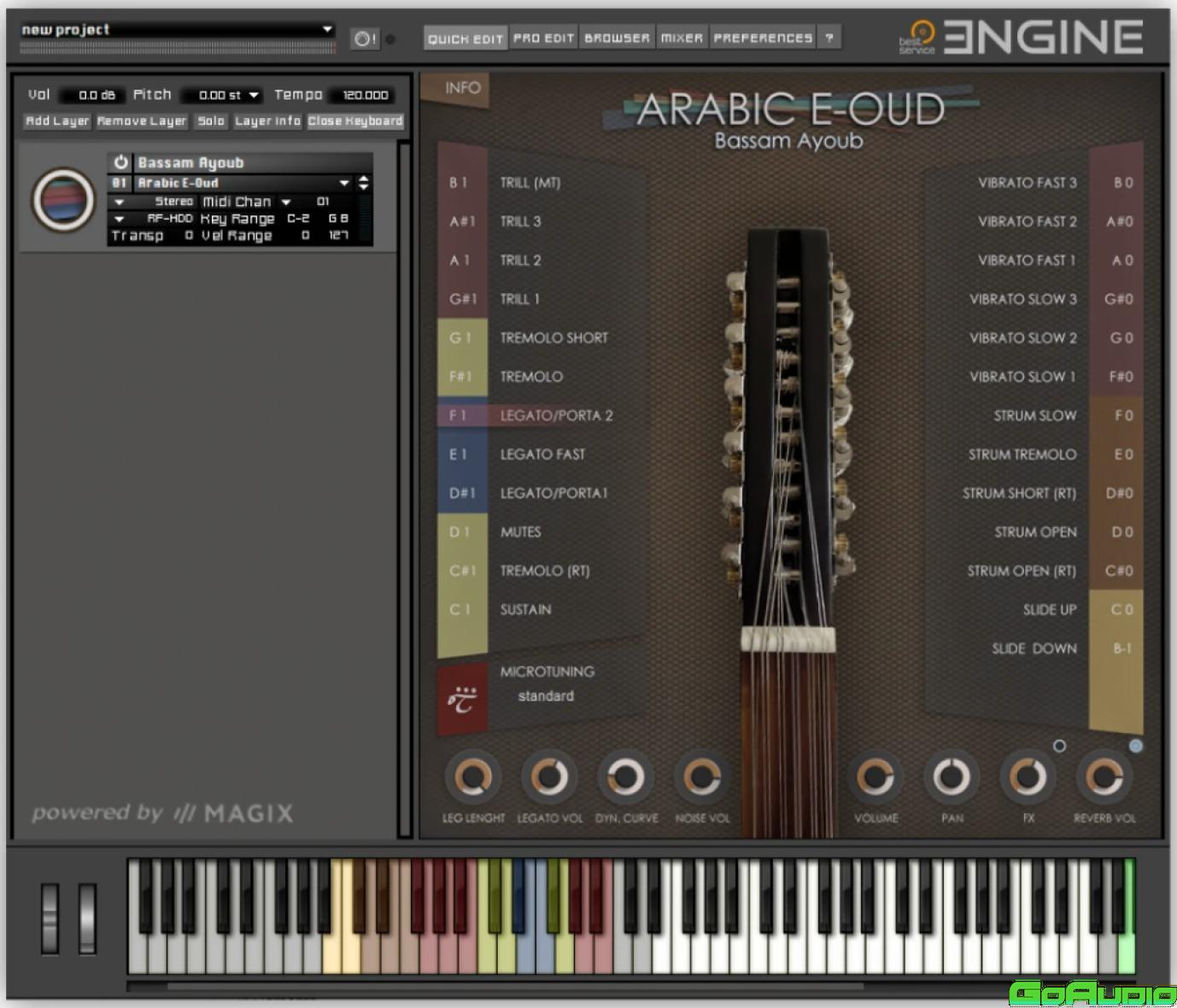Adjust the LEGATO VOL knob
Image resolution: width=1177 pixels, height=1008 pixels.
pyautogui.click(x=549, y=777)
